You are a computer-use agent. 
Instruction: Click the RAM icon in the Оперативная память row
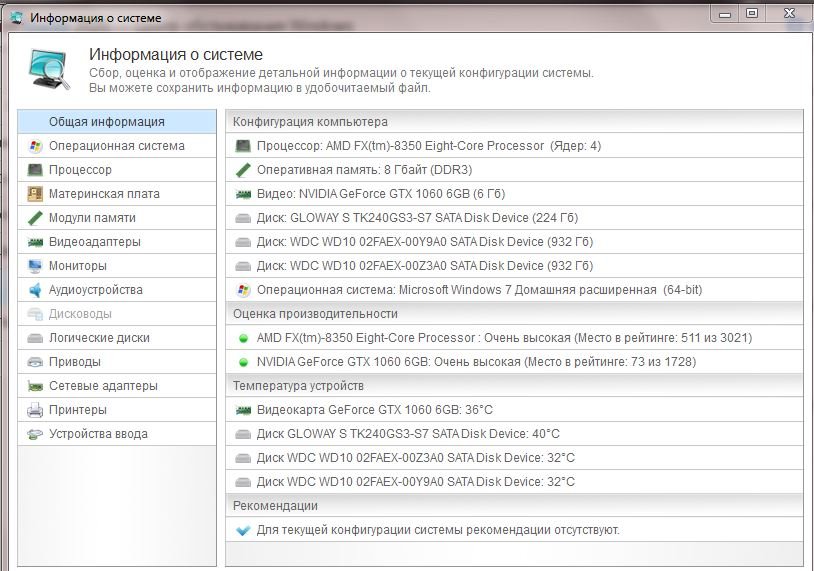tap(242, 170)
